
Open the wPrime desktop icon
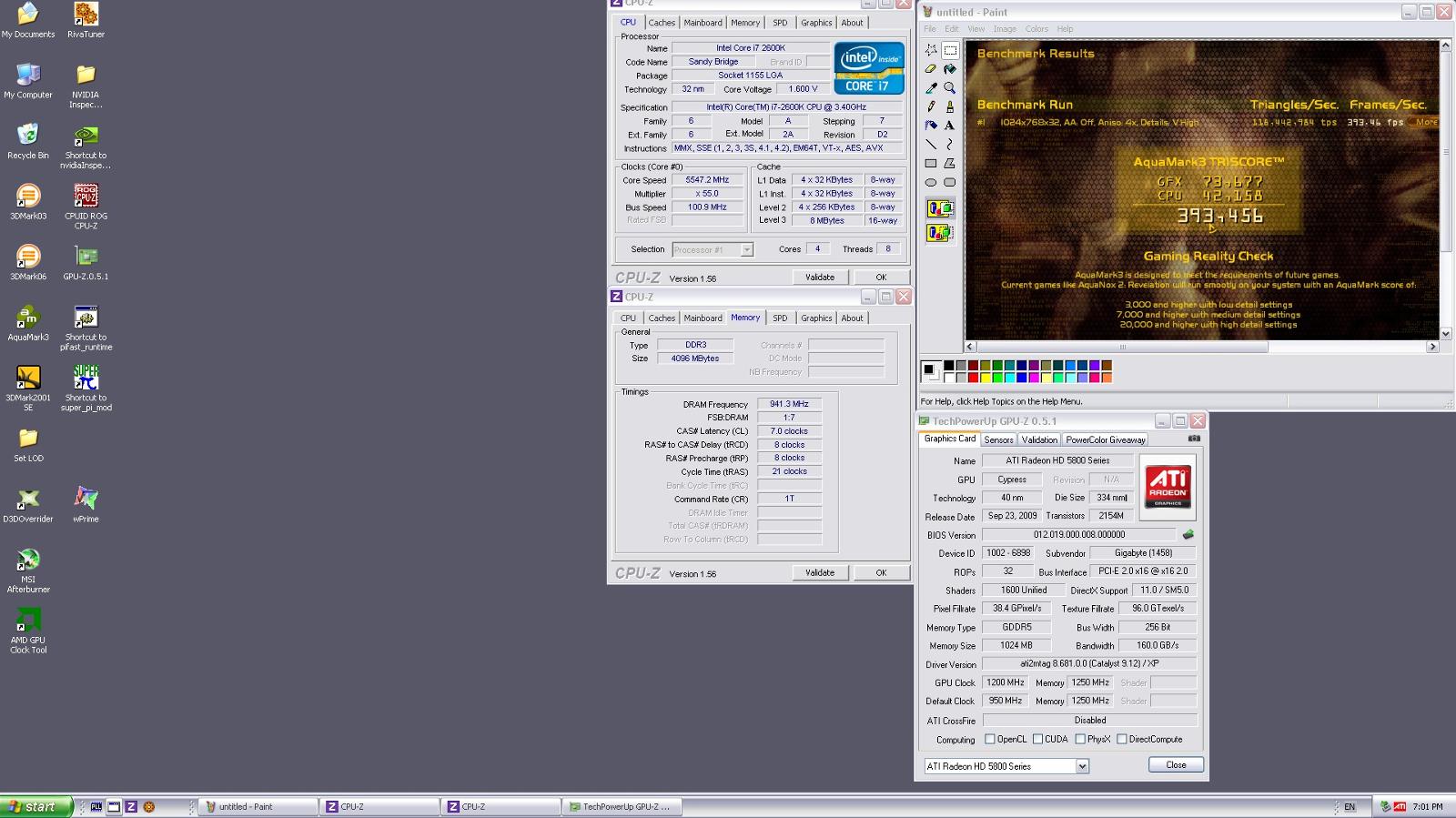click(x=86, y=505)
